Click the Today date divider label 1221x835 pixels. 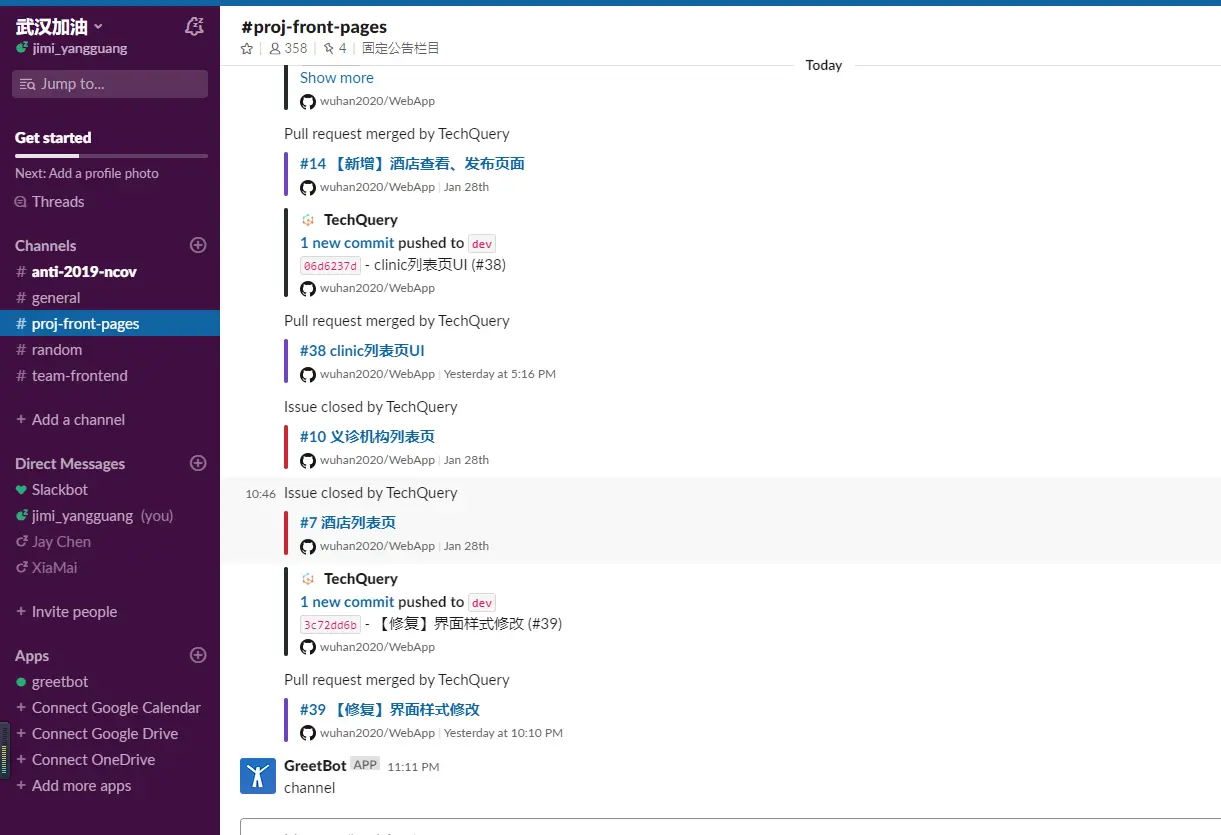pos(824,65)
